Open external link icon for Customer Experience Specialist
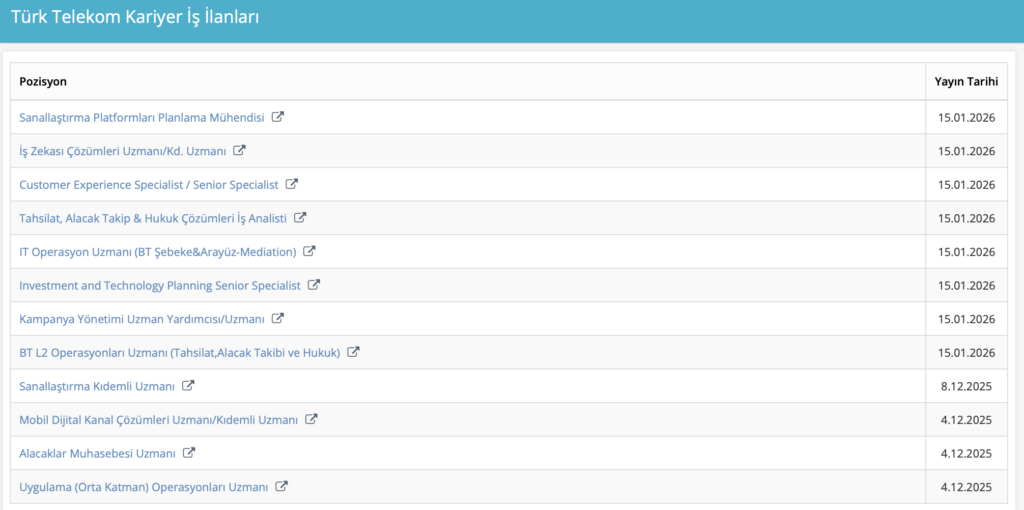The width and height of the screenshot is (1024, 510). [292, 184]
